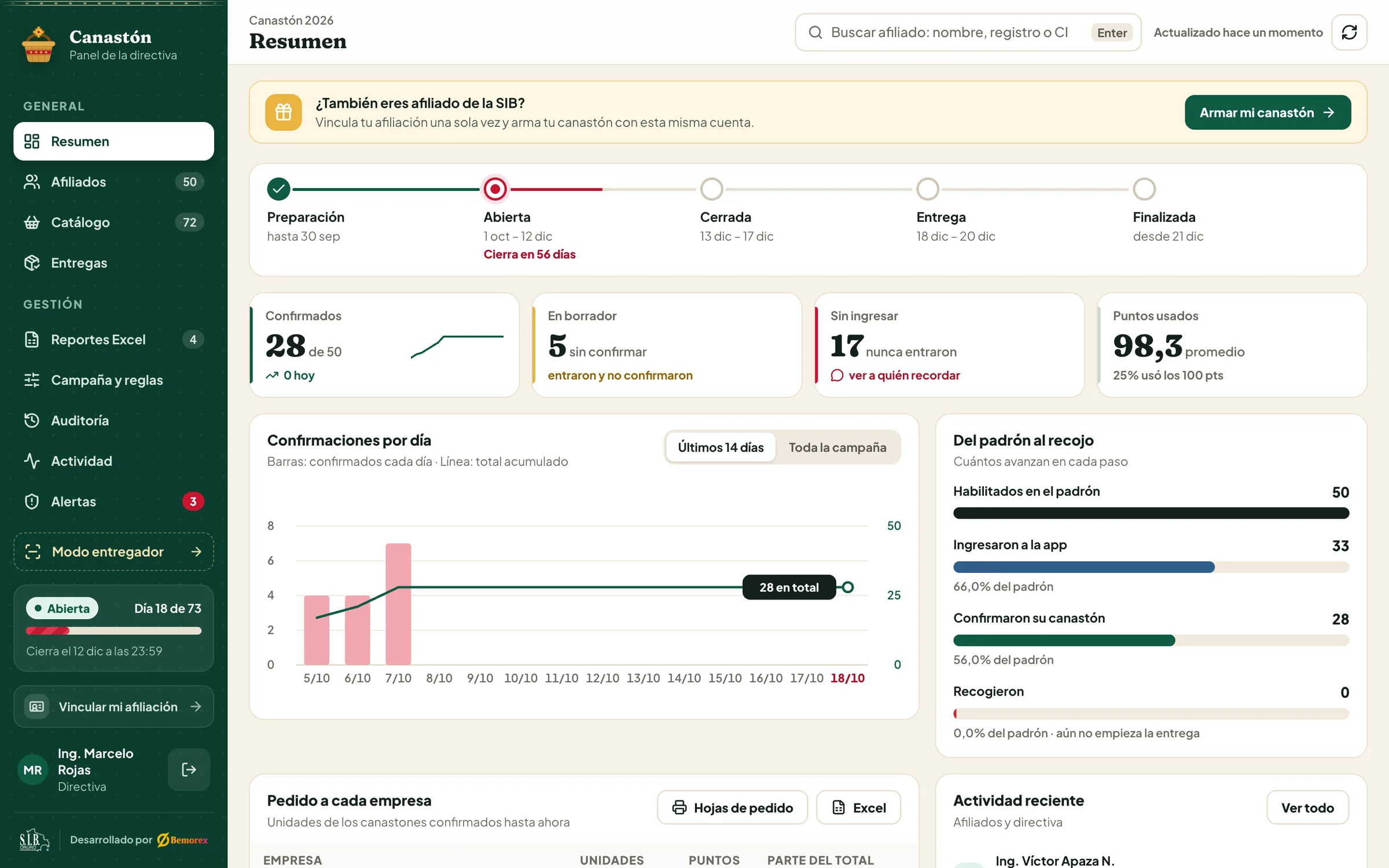Click the Ingresaron a la app progress bar

coord(1151,567)
